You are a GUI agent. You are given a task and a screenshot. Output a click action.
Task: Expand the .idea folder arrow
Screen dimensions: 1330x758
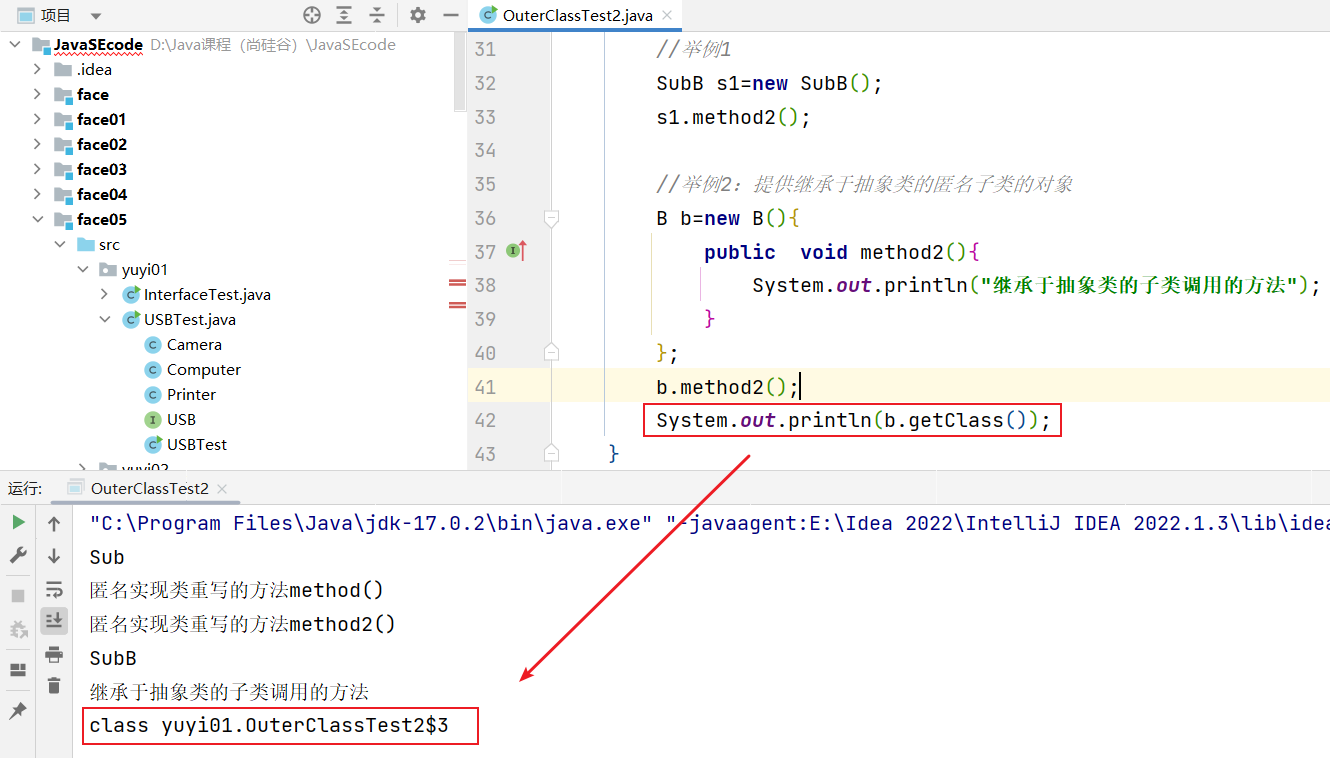pos(37,69)
